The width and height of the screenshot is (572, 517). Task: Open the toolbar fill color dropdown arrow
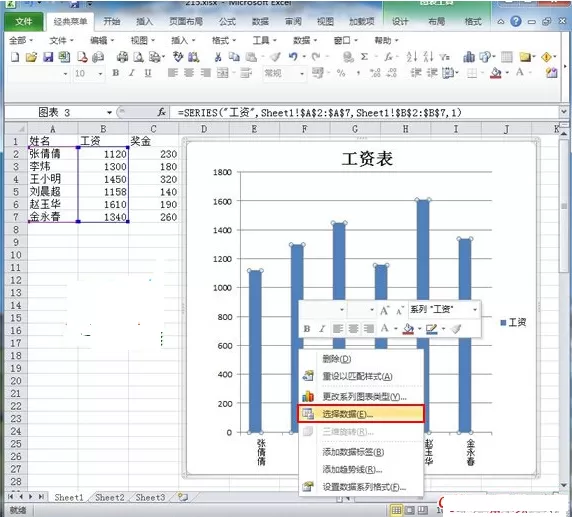507,73
